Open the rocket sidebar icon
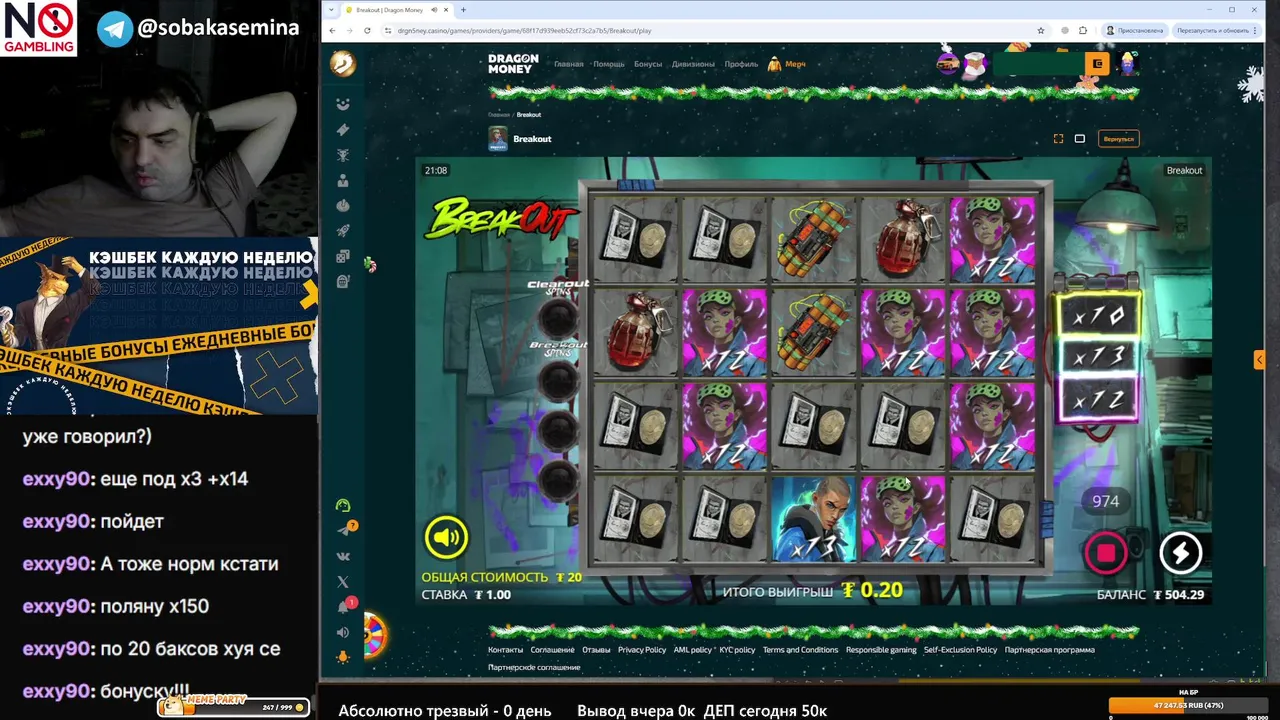 (x=343, y=231)
